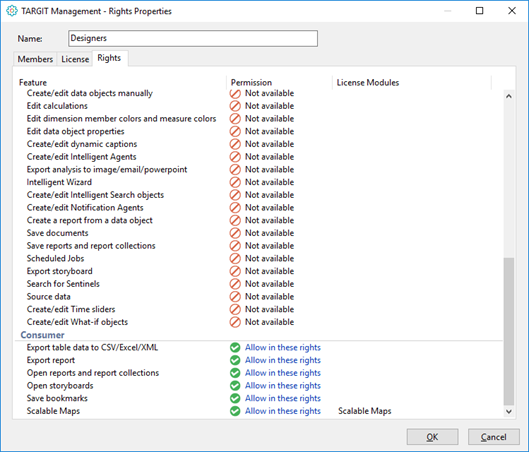This screenshot has width=529, height=452.
Task: Click 'Scalable Maps' in License Modules column
Action: tap(365, 411)
